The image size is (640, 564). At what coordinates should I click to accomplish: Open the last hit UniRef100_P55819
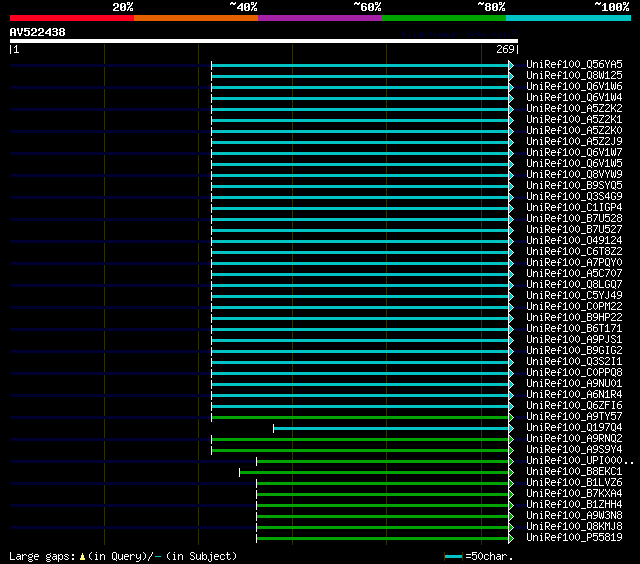tap(574, 538)
